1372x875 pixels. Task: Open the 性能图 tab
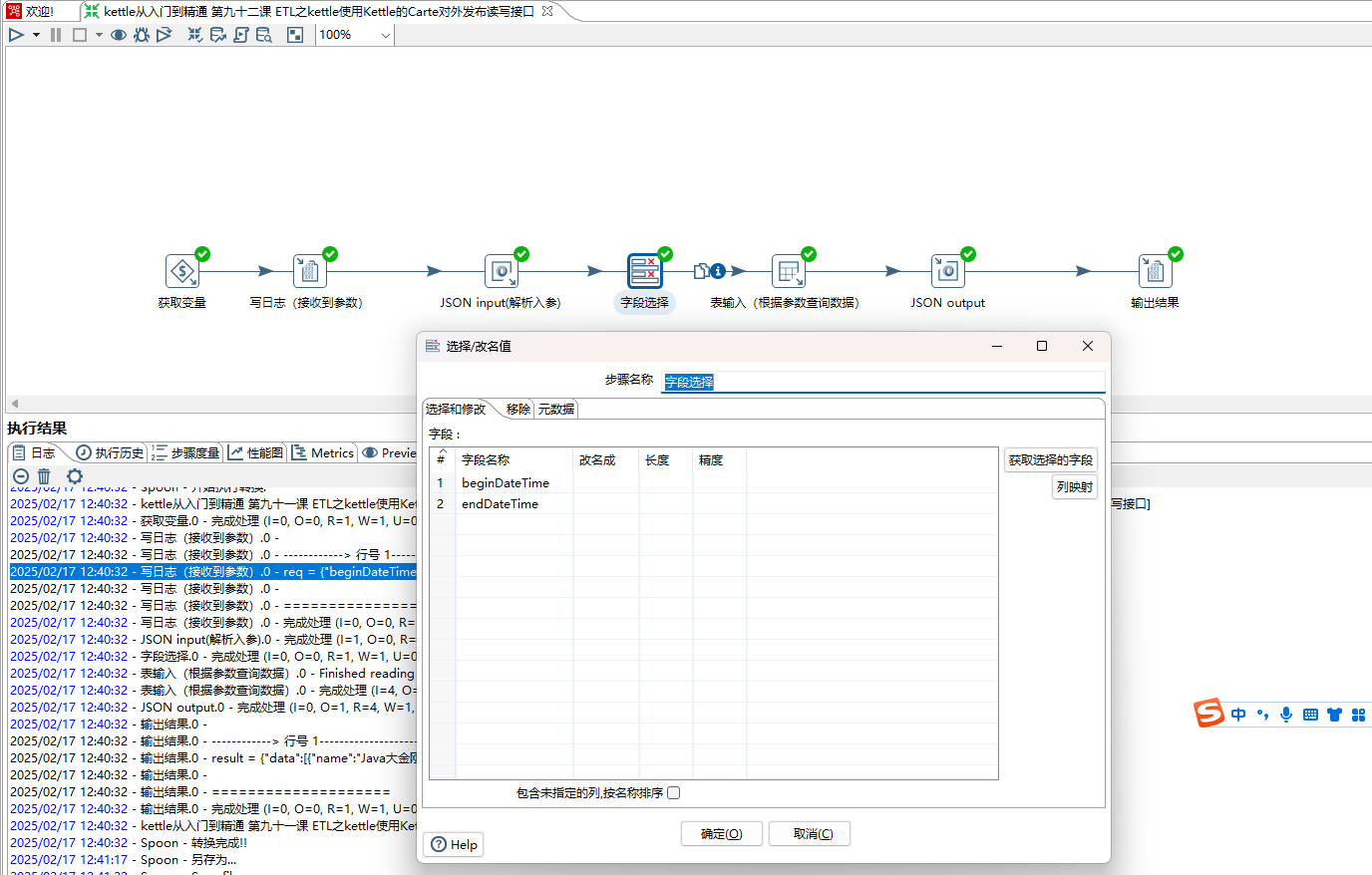click(x=255, y=452)
